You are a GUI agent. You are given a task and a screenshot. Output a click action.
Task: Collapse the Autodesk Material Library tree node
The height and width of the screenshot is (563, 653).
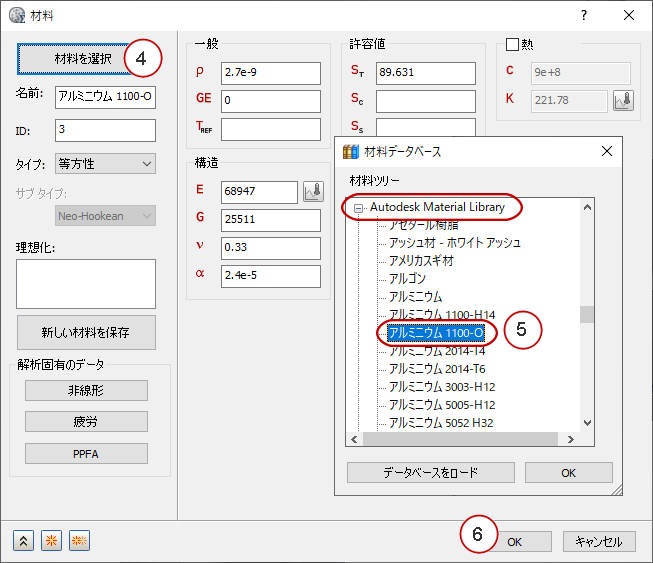point(358,208)
